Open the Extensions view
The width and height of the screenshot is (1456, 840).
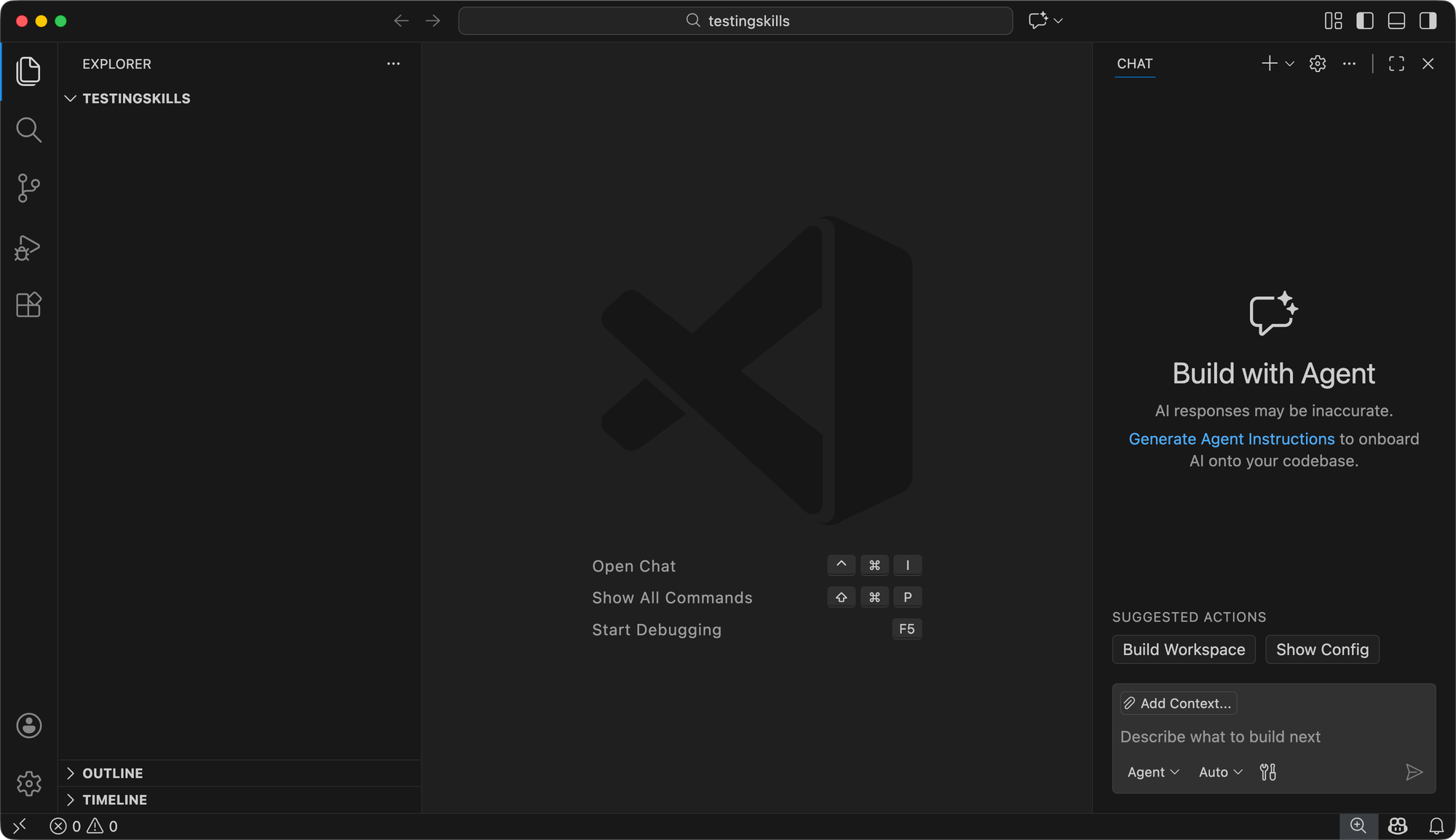(x=28, y=305)
